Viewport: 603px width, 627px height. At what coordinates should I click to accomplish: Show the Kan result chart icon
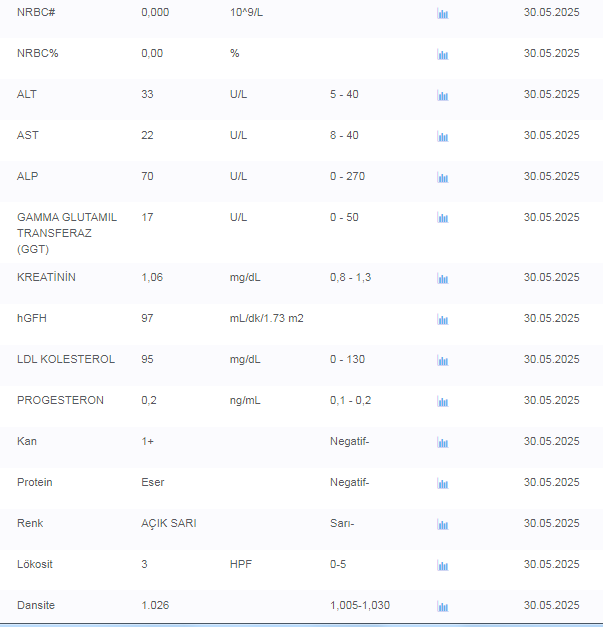443,443
